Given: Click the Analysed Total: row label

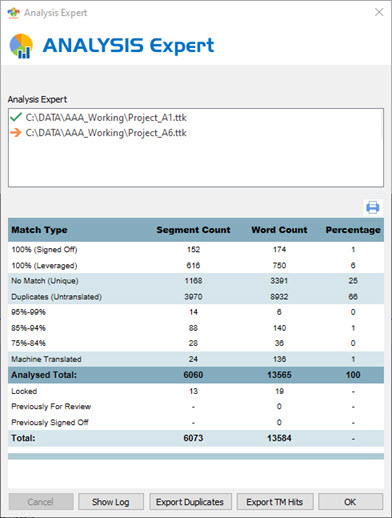Looking at the screenshot, I should [44, 375].
